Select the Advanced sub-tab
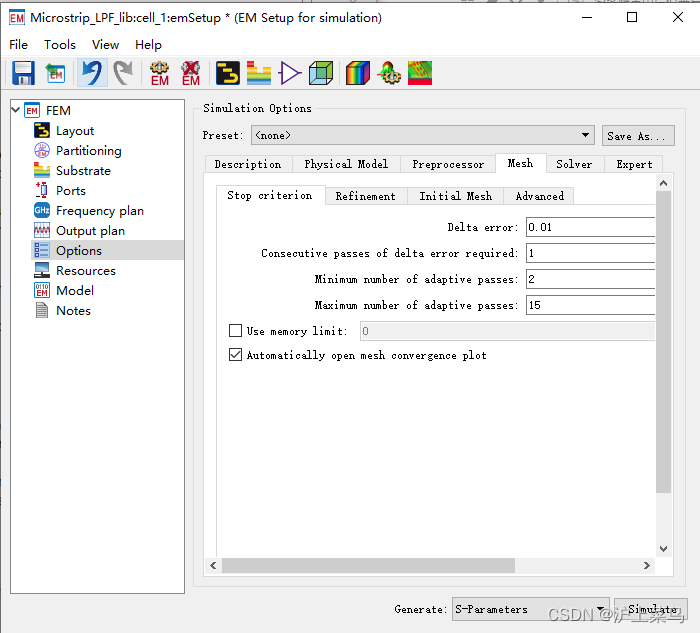 click(539, 196)
